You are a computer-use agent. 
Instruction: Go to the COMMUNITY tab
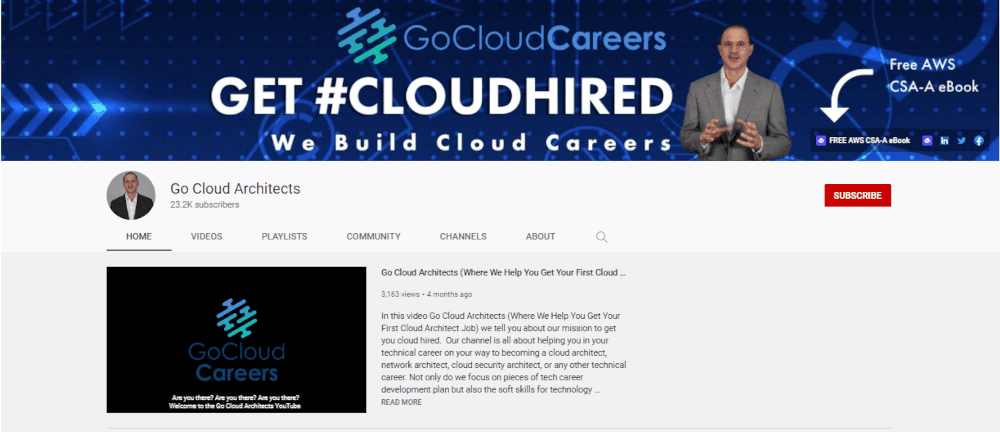point(374,237)
